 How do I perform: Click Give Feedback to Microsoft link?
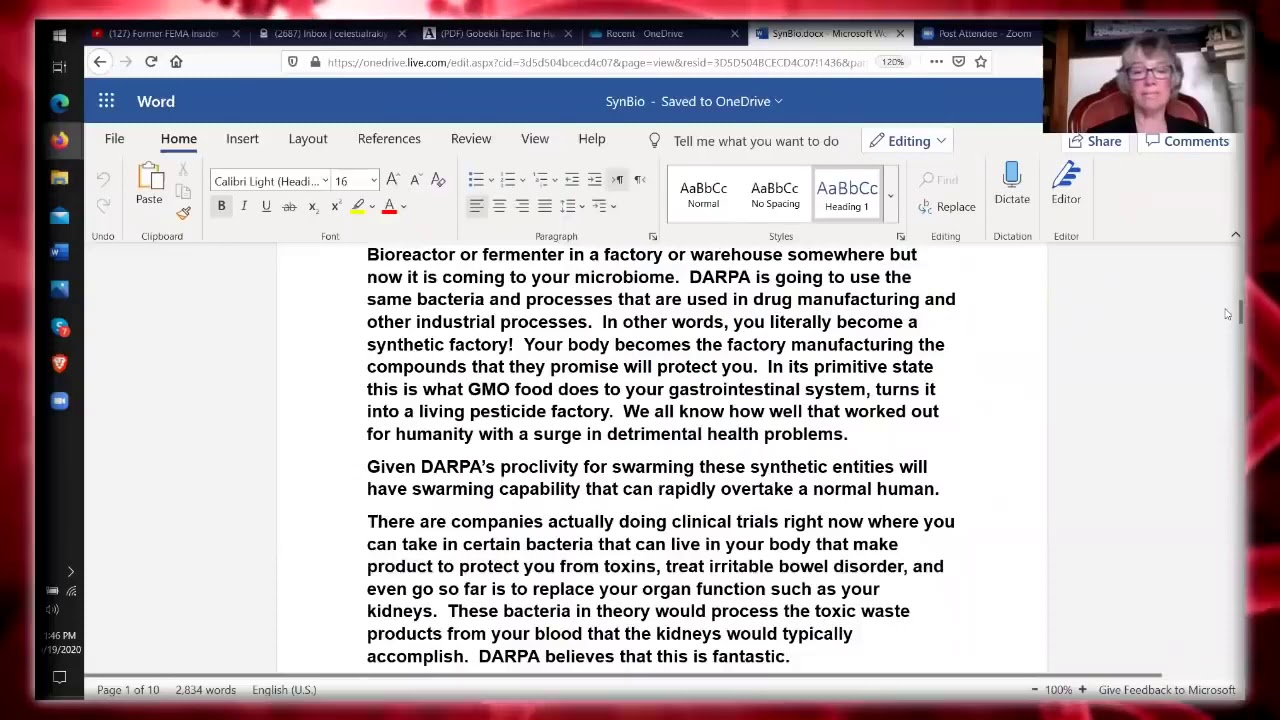click(1167, 690)
